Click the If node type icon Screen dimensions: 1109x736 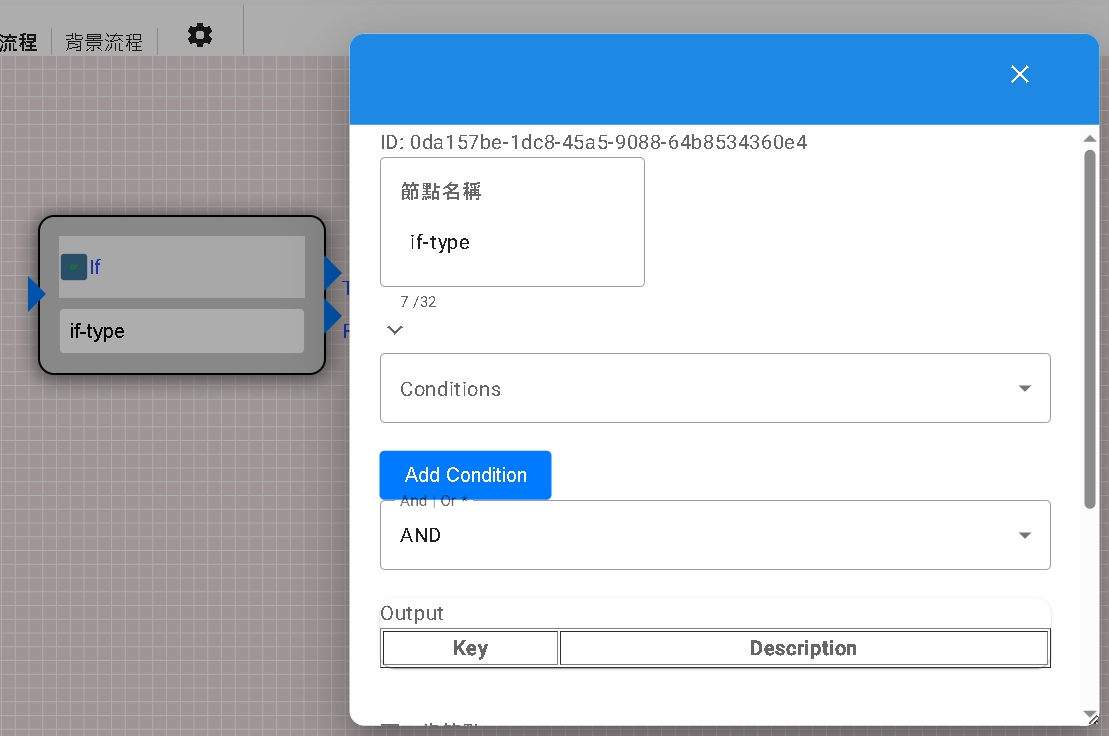tap(73, 267)
